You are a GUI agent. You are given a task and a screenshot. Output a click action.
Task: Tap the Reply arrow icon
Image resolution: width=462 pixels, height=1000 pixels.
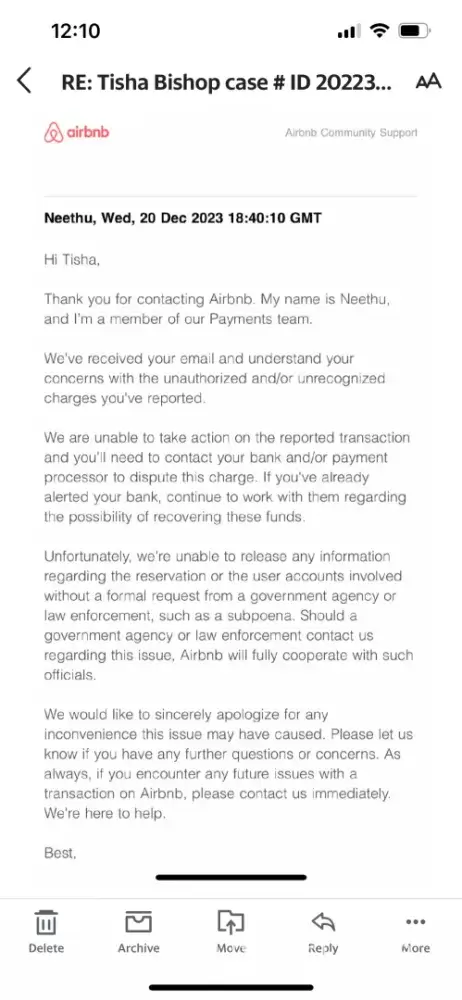(x=323, y=922)
